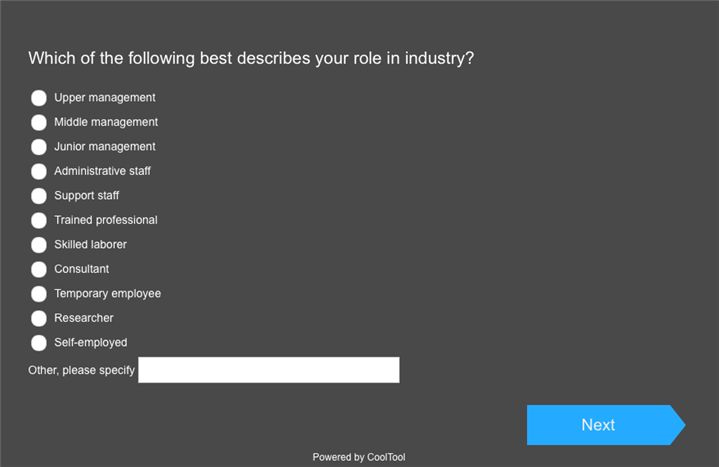This screenshot has width=719, height=467.
Task: Select the Upper management radio button
Action: [39, 98]
